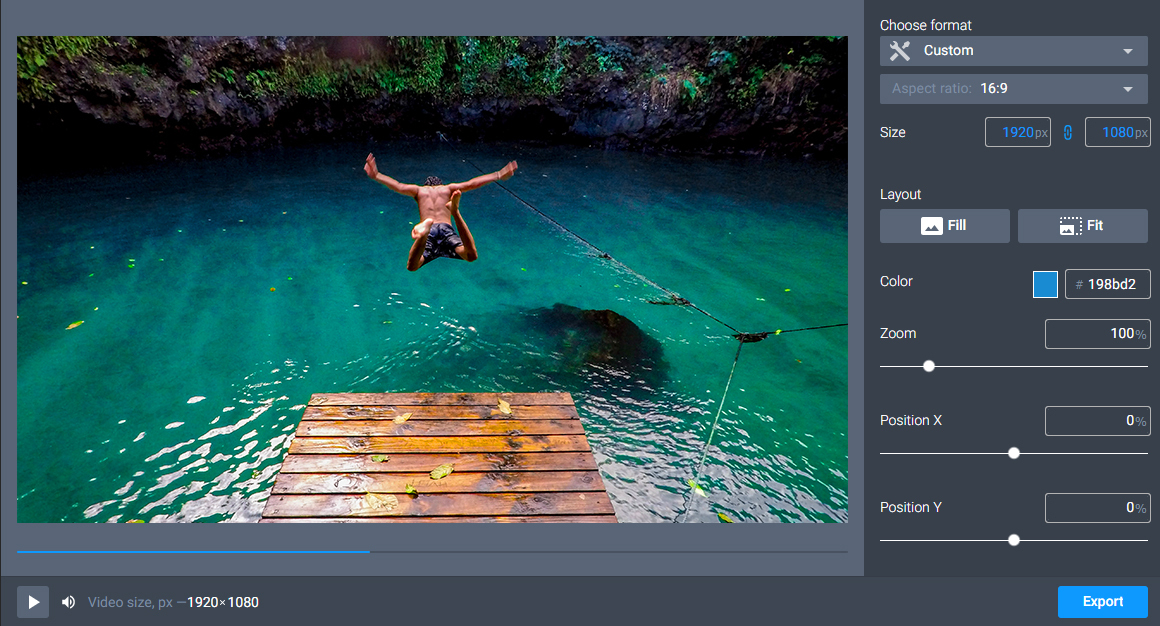Select the Fit layout option

tap(1083, 225)
